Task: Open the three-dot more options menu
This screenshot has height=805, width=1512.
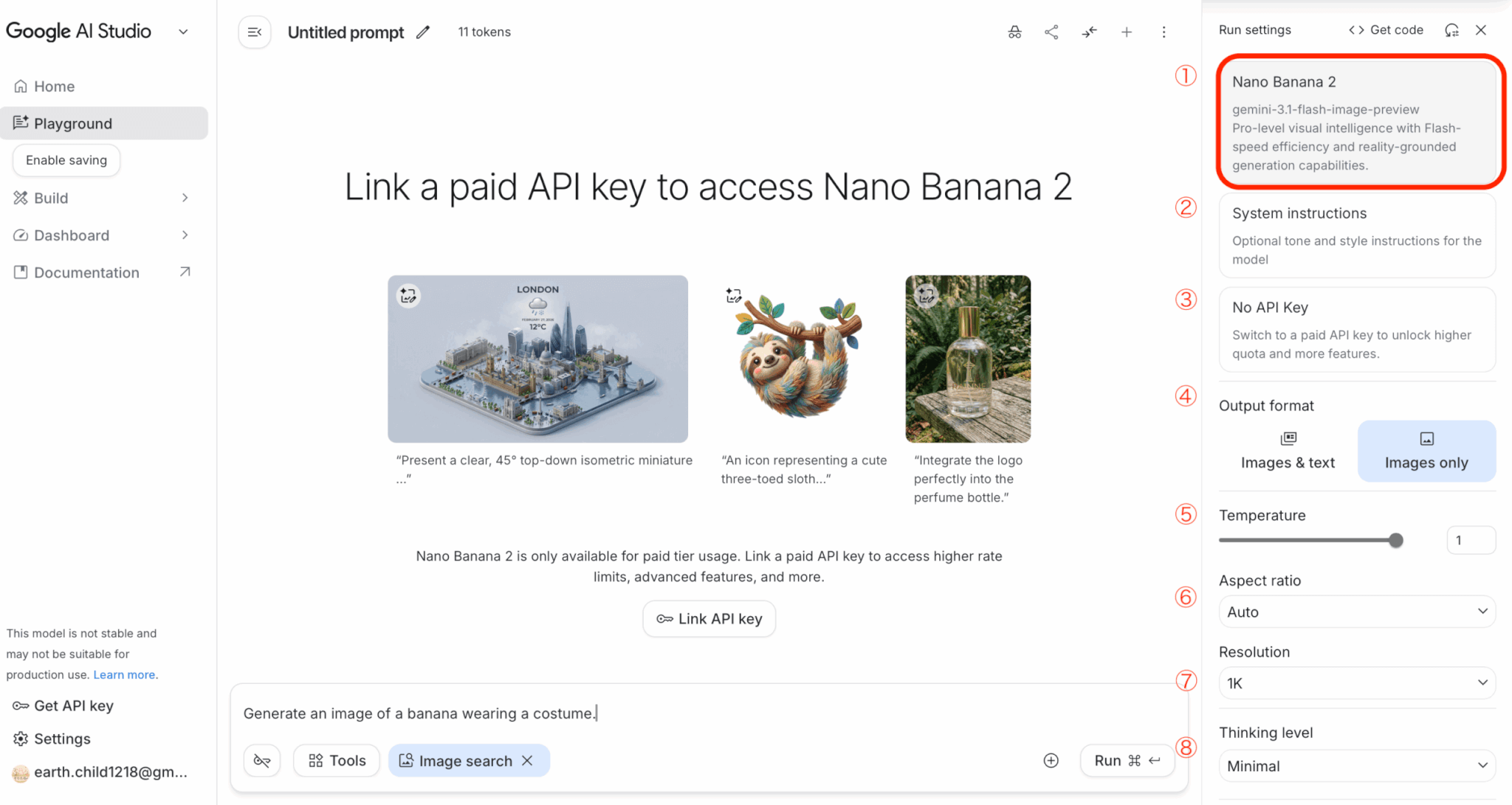Action: pos(1164,32)
